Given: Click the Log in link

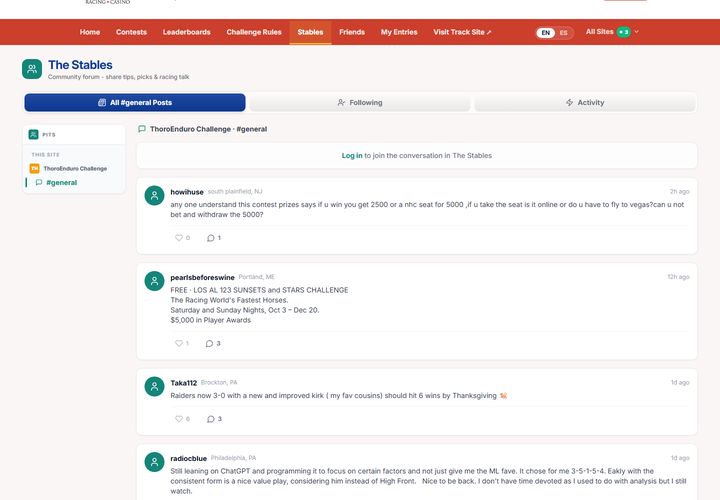Looking at the screenshot, I should (x=352, y=156).
